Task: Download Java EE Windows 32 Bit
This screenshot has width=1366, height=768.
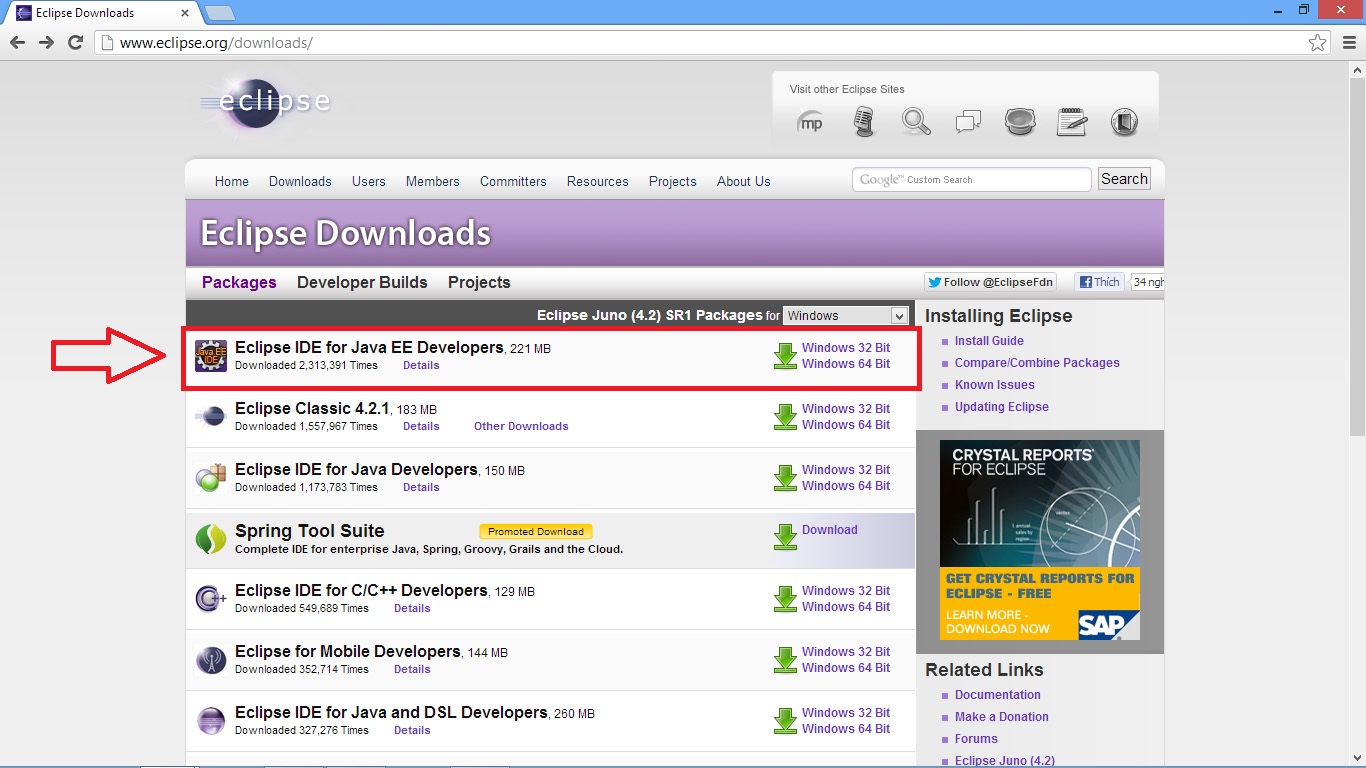Action: point(846,348)
